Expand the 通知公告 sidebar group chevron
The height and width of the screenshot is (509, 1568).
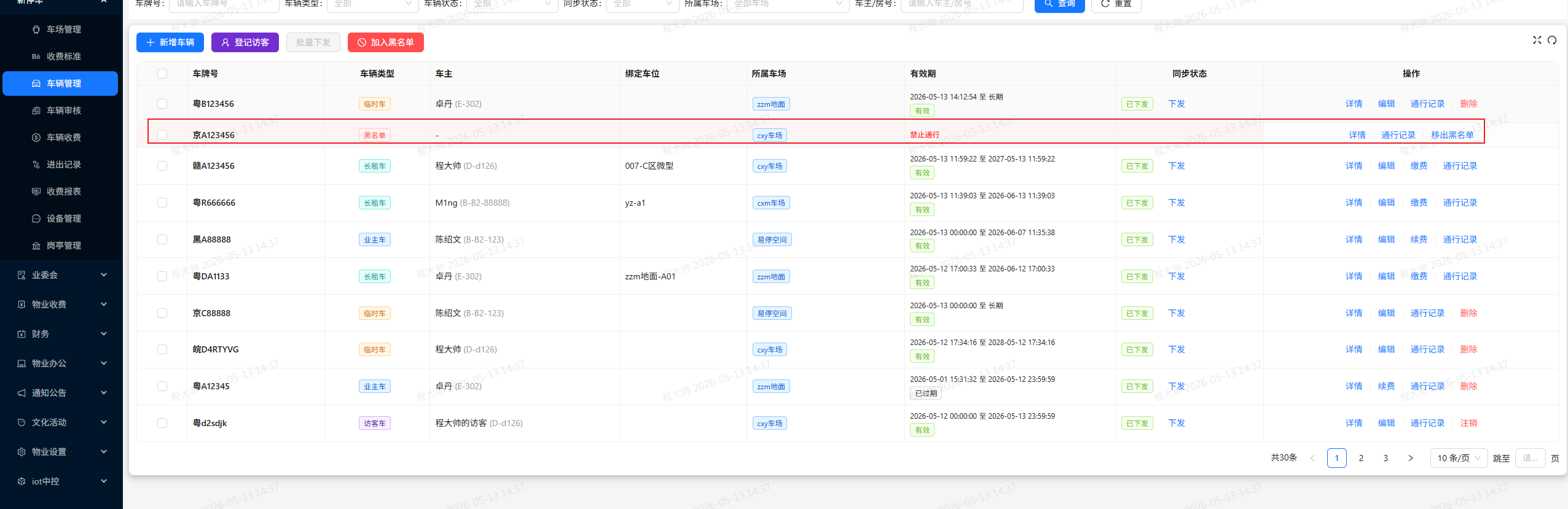(104, 393)
